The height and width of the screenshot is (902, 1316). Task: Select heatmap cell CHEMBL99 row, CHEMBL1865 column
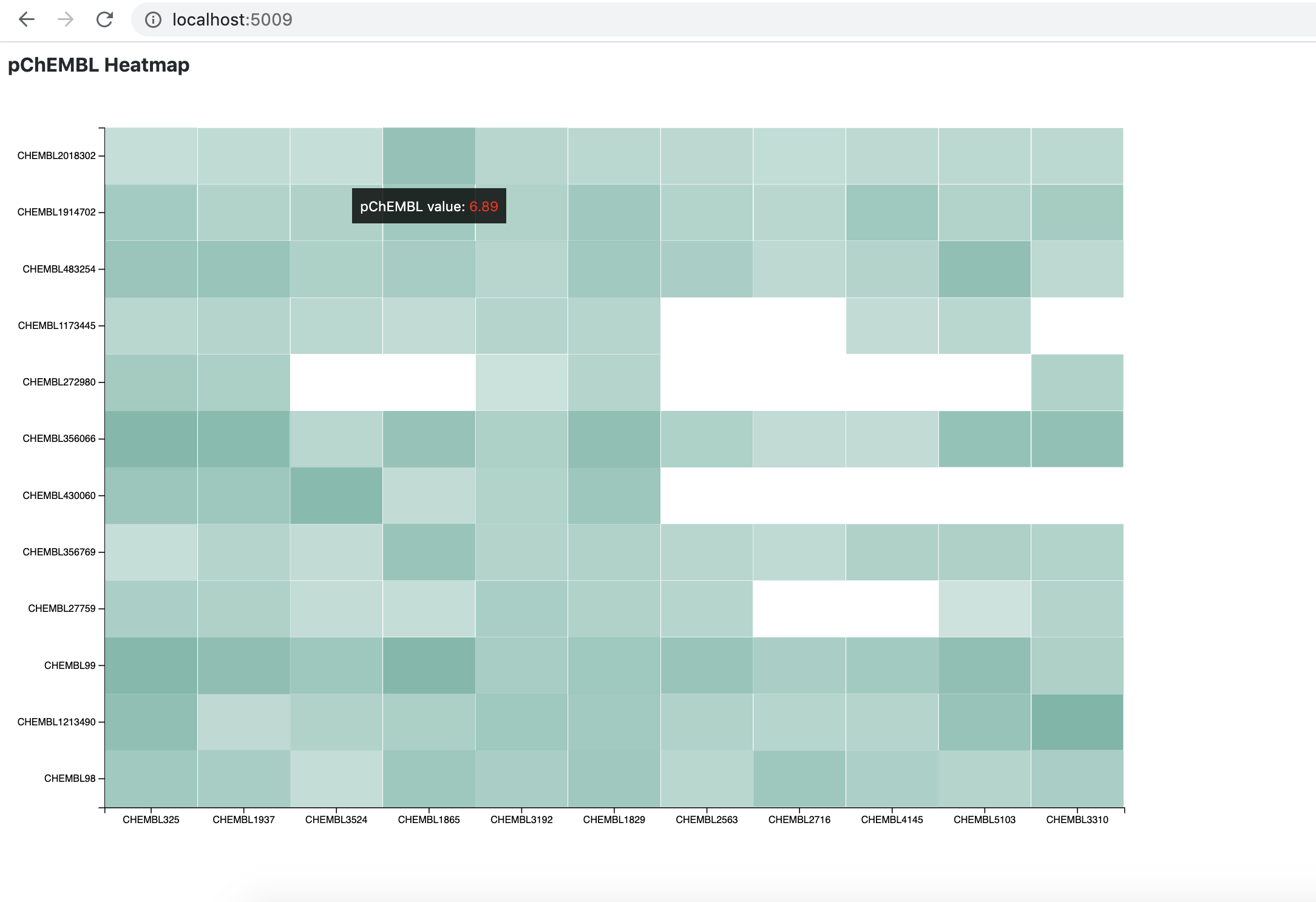tap(429, 665)
